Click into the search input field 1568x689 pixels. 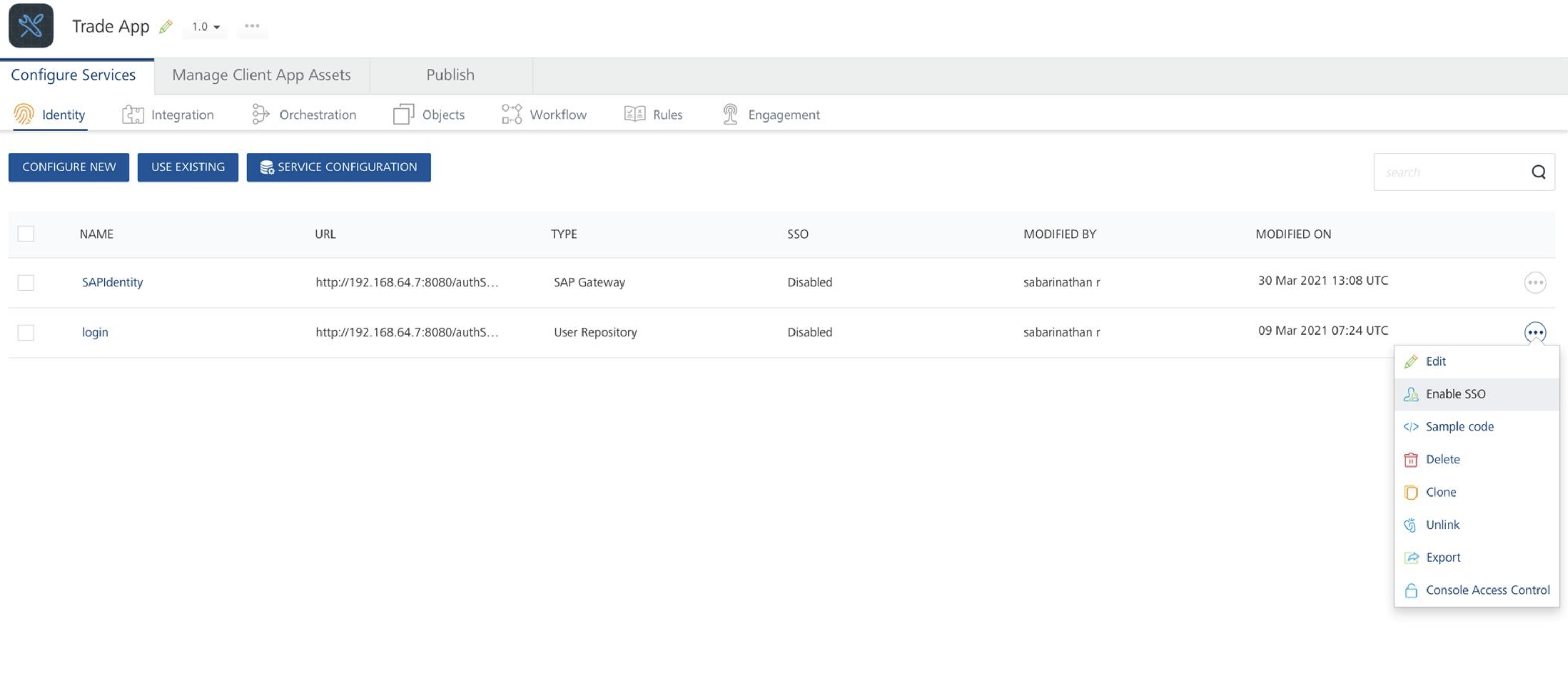tap(1449, 173)
